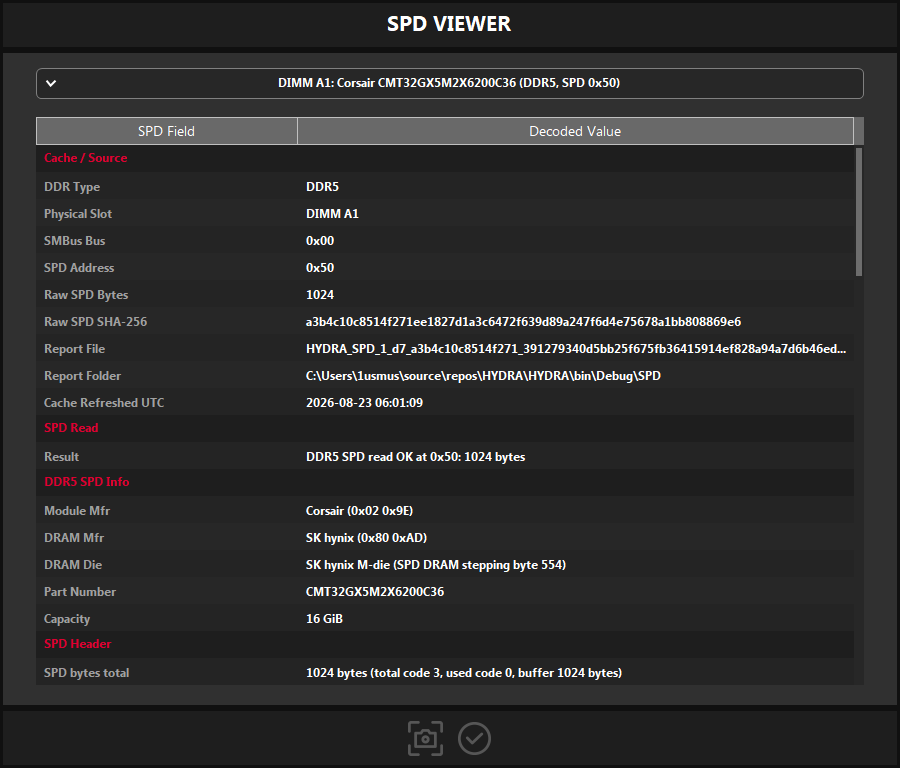900x768 pixels.
Task: Click the Report Folder label
Action: coord(83,375)
